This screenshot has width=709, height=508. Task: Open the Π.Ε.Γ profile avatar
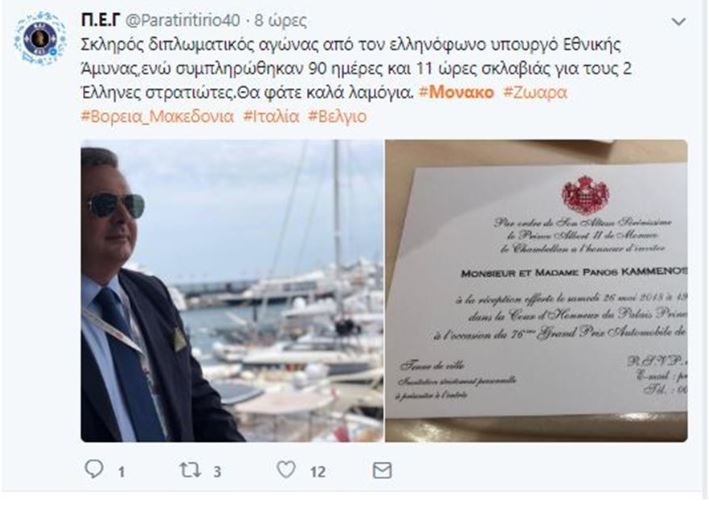pyautogui.click(x=40, y=39)
